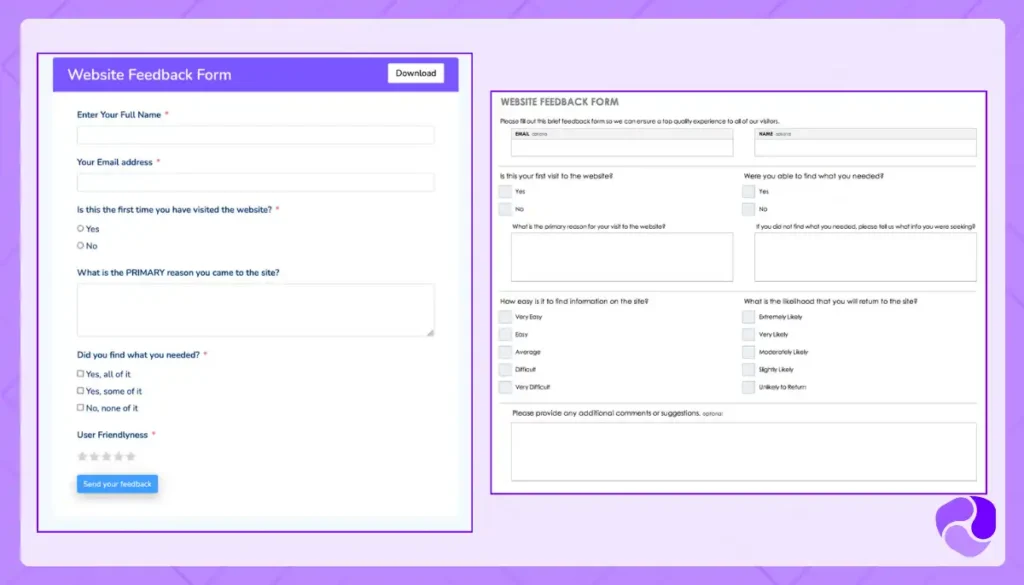
Task: Check "Unlikely to Return" option
Action: [x=748, y=388]
